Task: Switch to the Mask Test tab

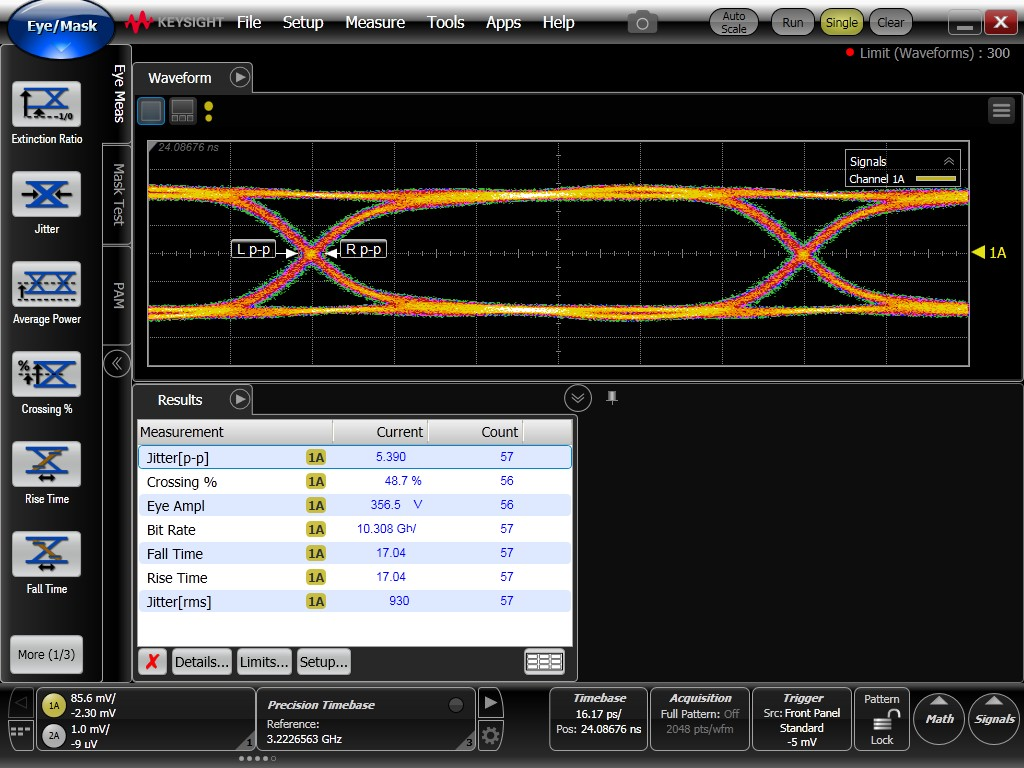Action: tap(118, 193)
